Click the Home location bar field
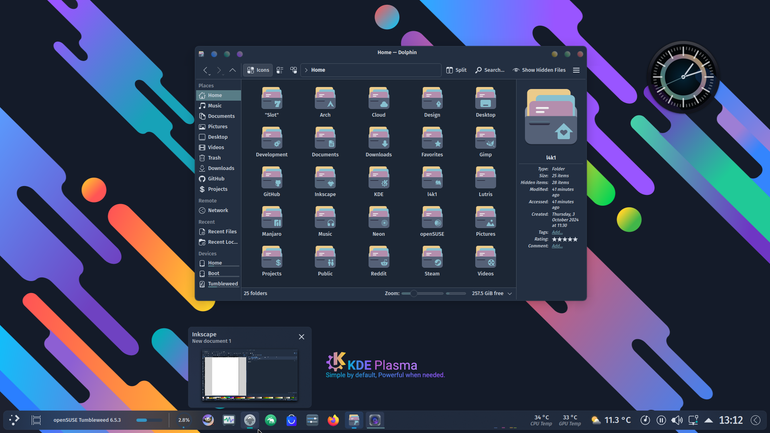Viewport: 770px width, 433px height. [371, 70]
